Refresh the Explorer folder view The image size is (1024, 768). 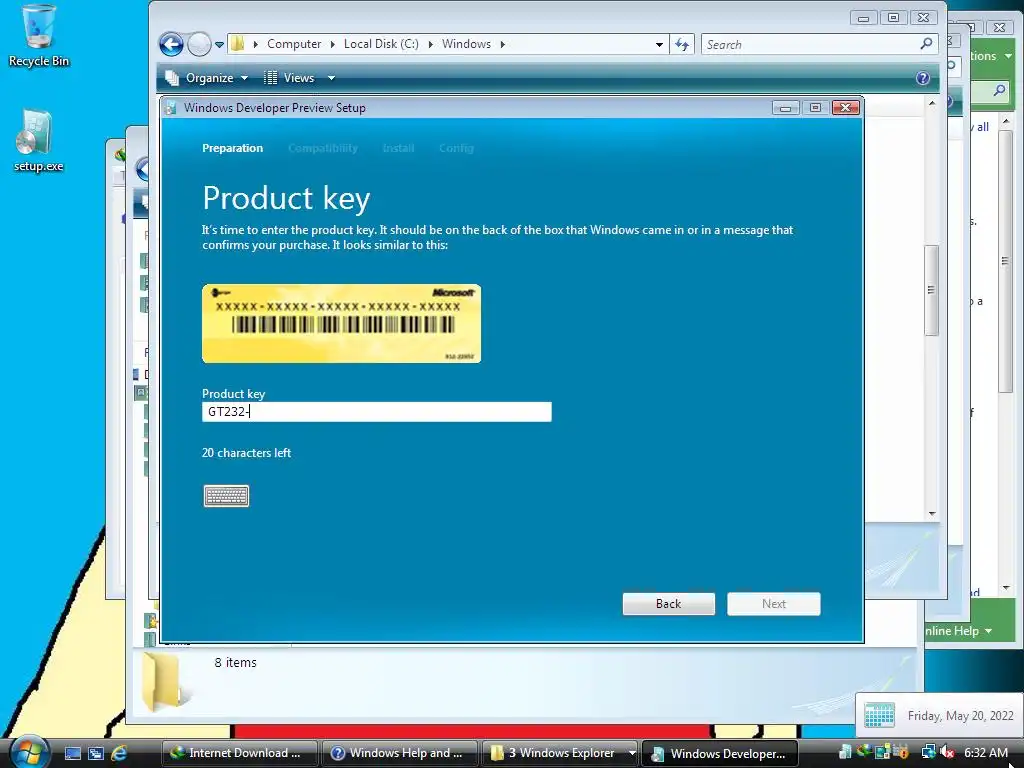tap(682, 44)
